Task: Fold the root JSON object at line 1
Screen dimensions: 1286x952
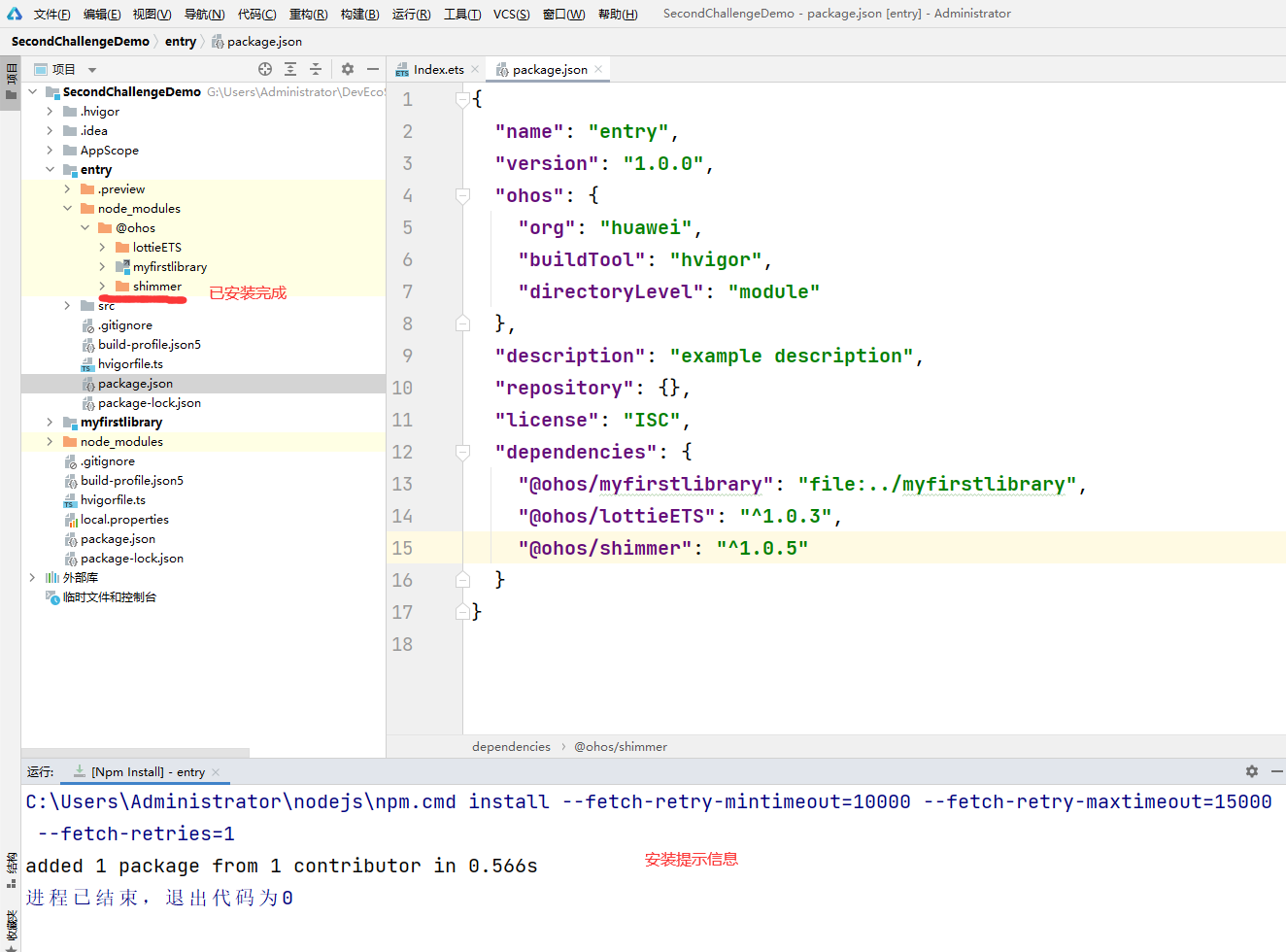Action: [463, 99]
